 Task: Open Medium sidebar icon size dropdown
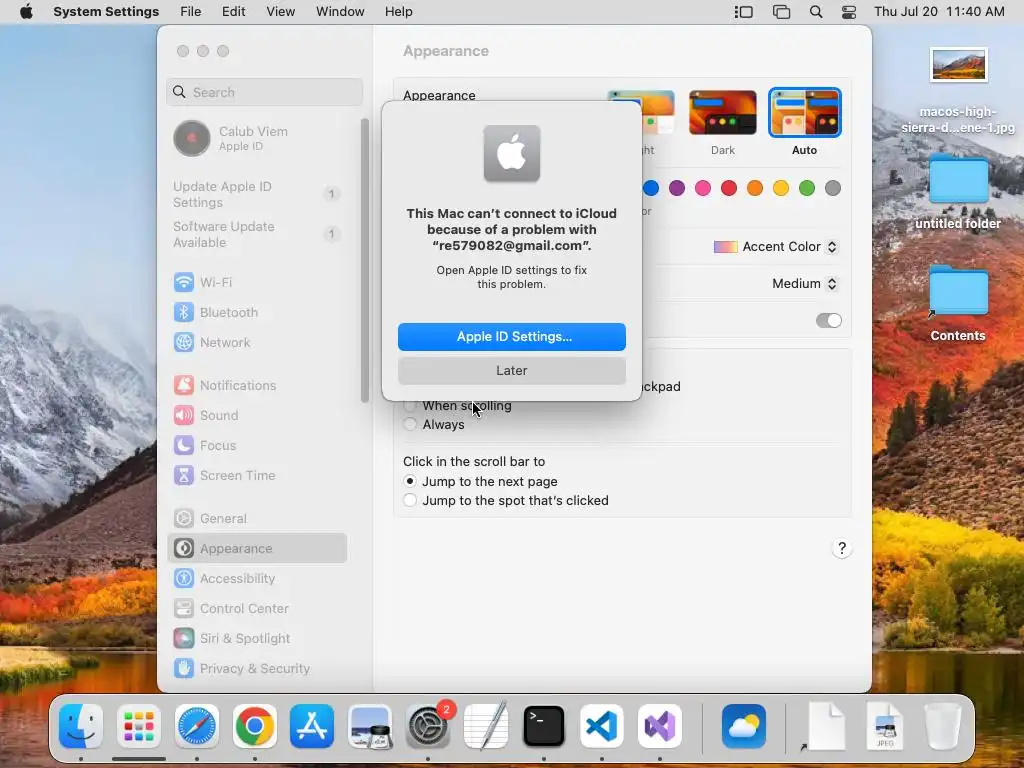805,283
